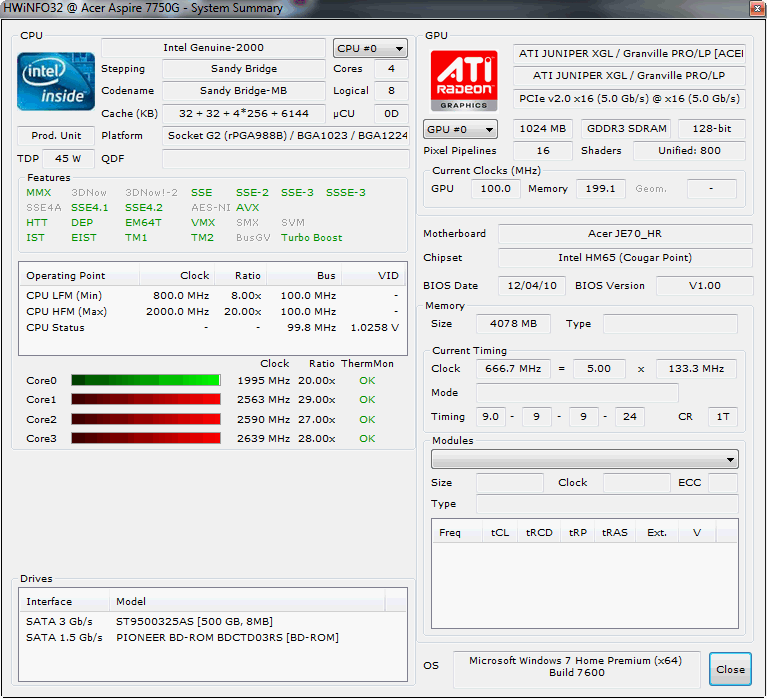
Task: Click the tCL column header
Action: click(500, 532)
